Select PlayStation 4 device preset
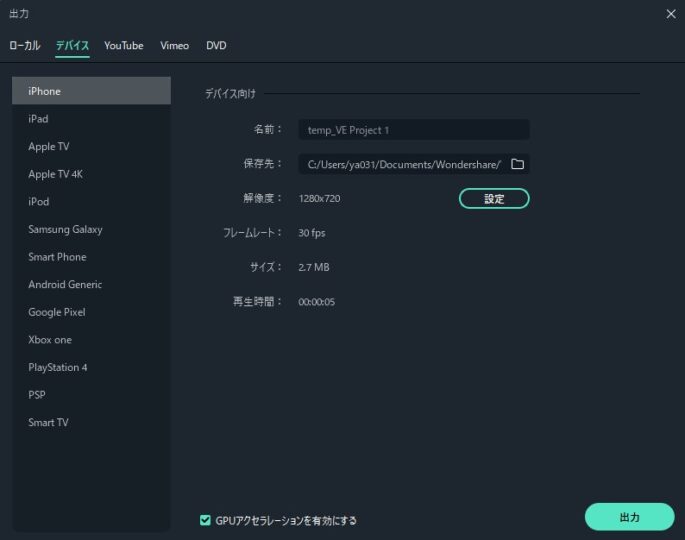 coord(58,367)
